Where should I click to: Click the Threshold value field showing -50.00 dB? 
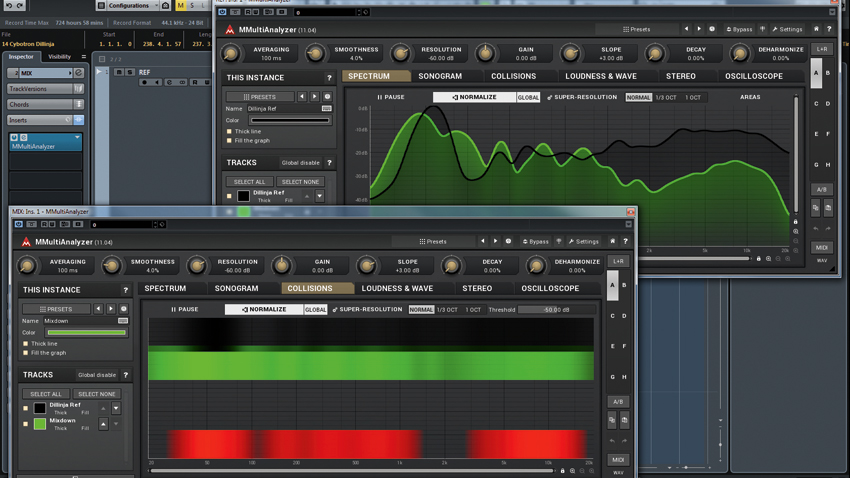point(556,309)
